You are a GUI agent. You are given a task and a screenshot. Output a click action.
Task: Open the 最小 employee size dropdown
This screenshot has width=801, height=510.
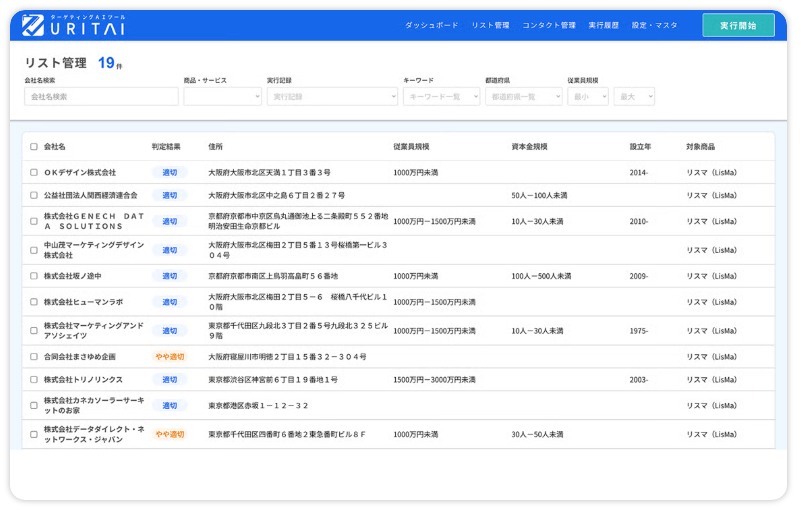coord(588,97)
